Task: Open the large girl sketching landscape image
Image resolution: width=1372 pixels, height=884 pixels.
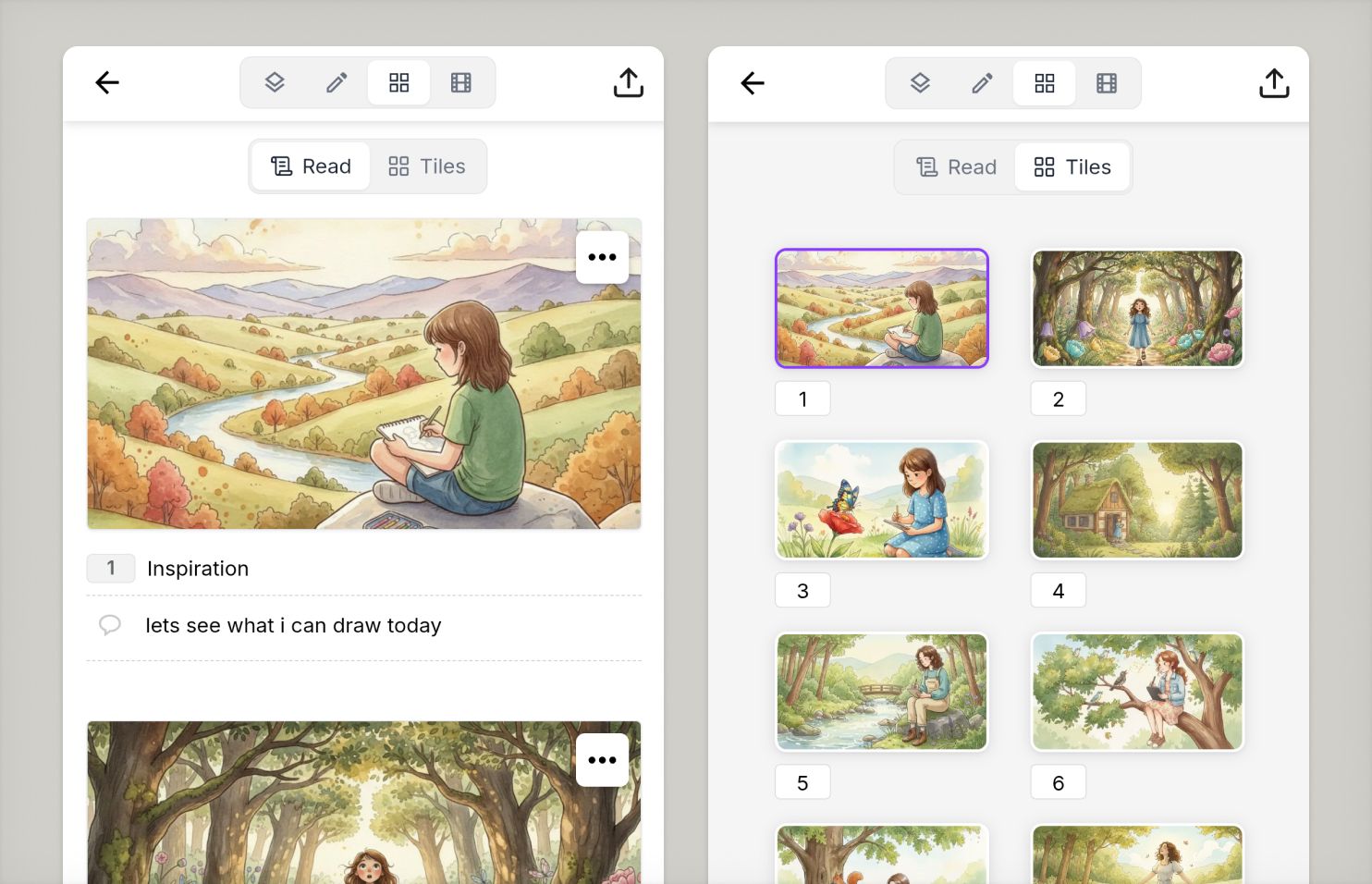Action: point(364,374)
